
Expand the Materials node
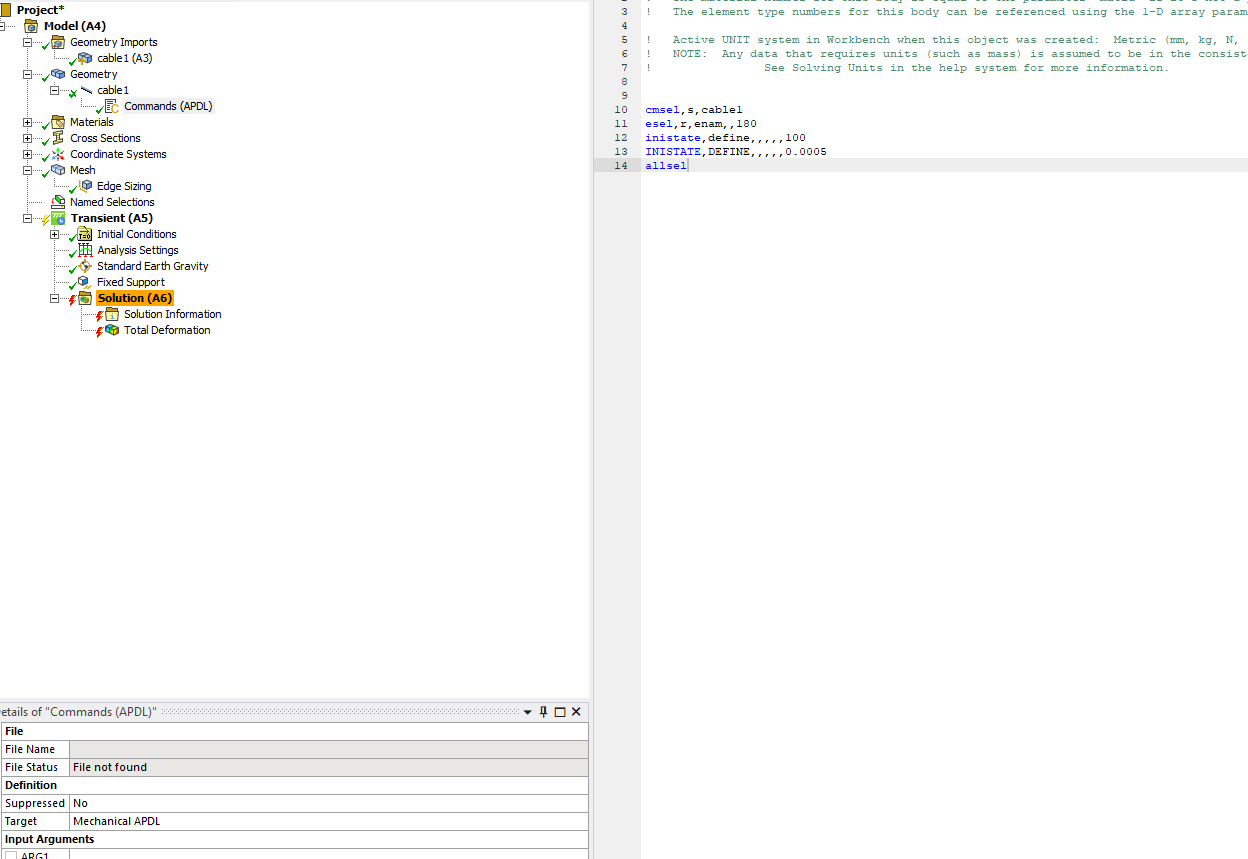click(x=28, y=122)
